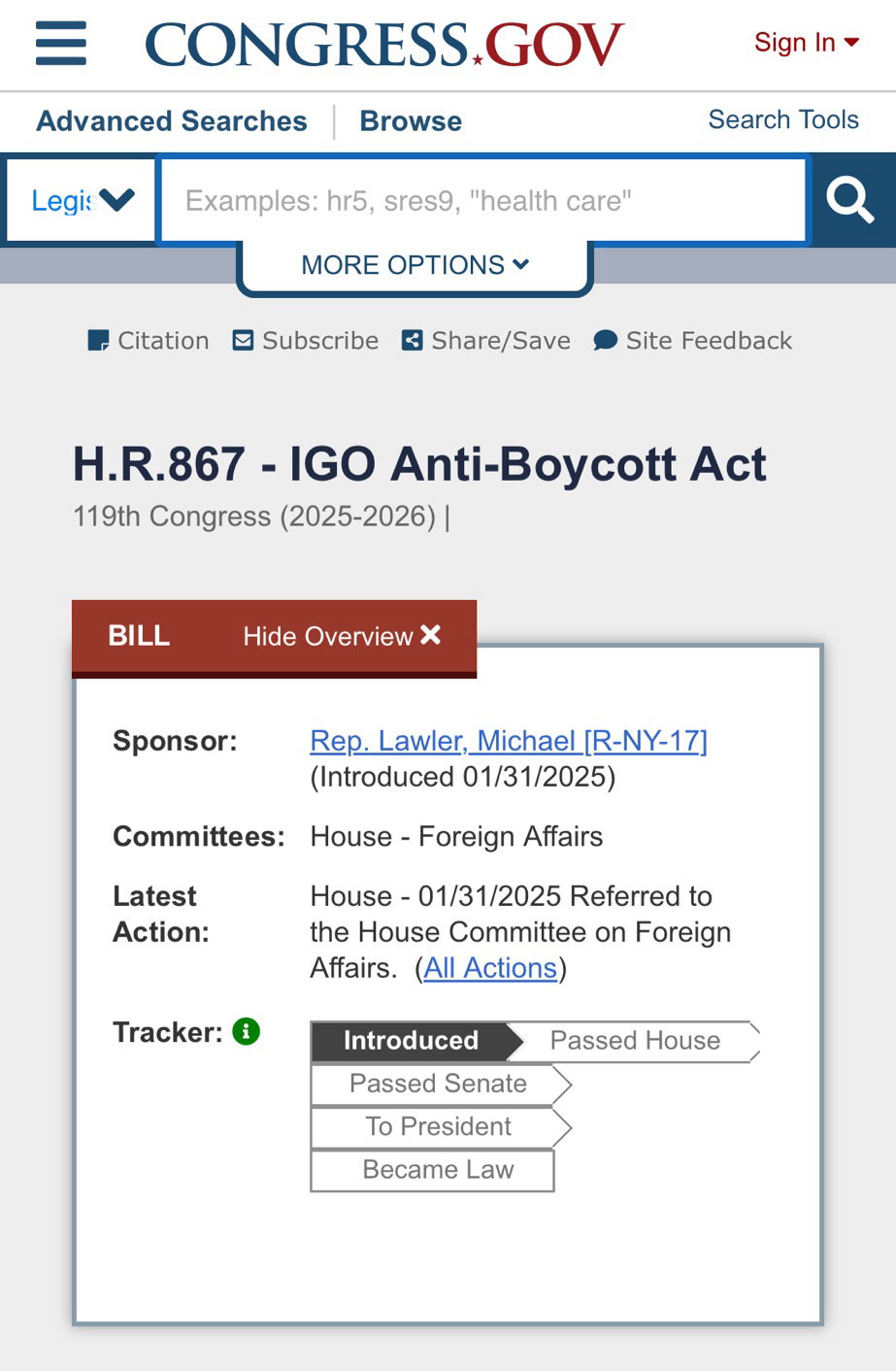Viewport: 896px width, 1371px height.
Task: Expand MORE OPTIONS search panel
Action: point(415,265)
